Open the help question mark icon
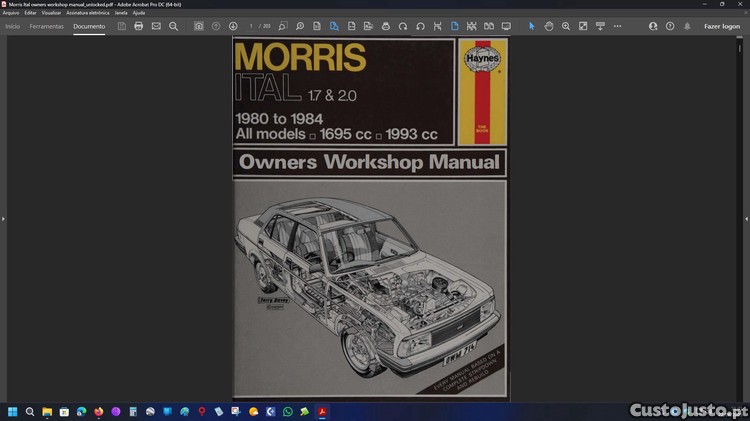The height and width of the screenshot is (421, 750). pyautogui.click(x=670, y=26)
